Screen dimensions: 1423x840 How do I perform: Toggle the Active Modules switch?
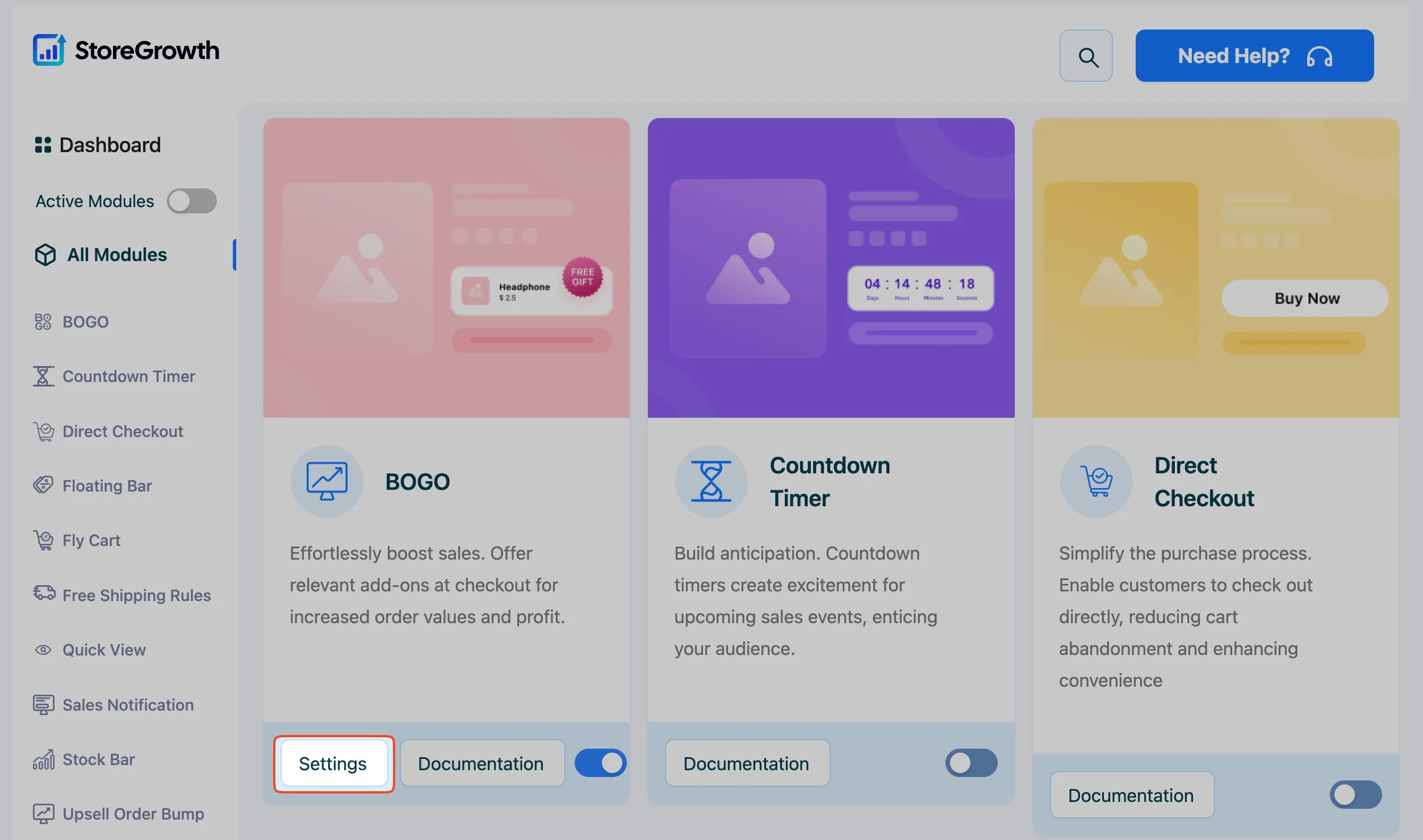[192, 201]
